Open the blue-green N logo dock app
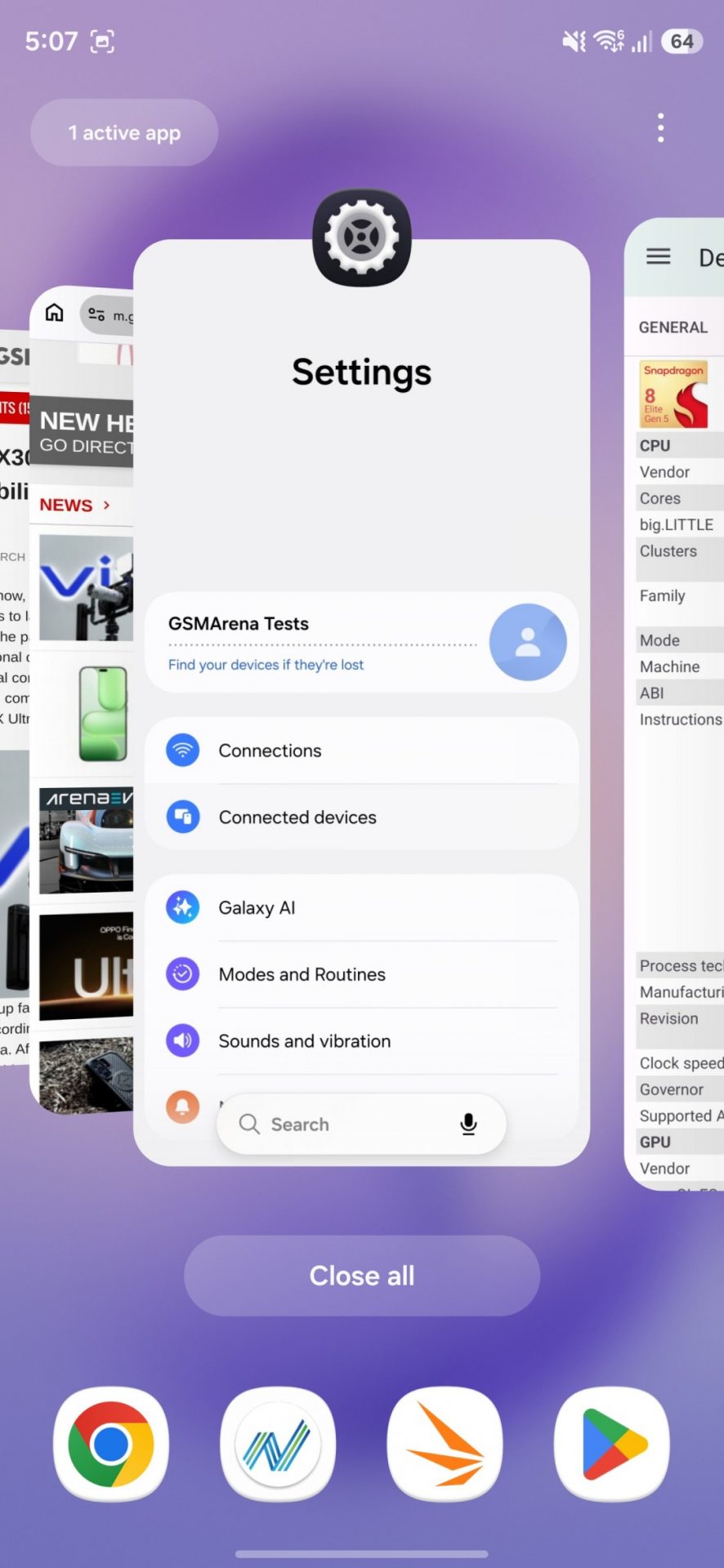 tap(278, 1443)
